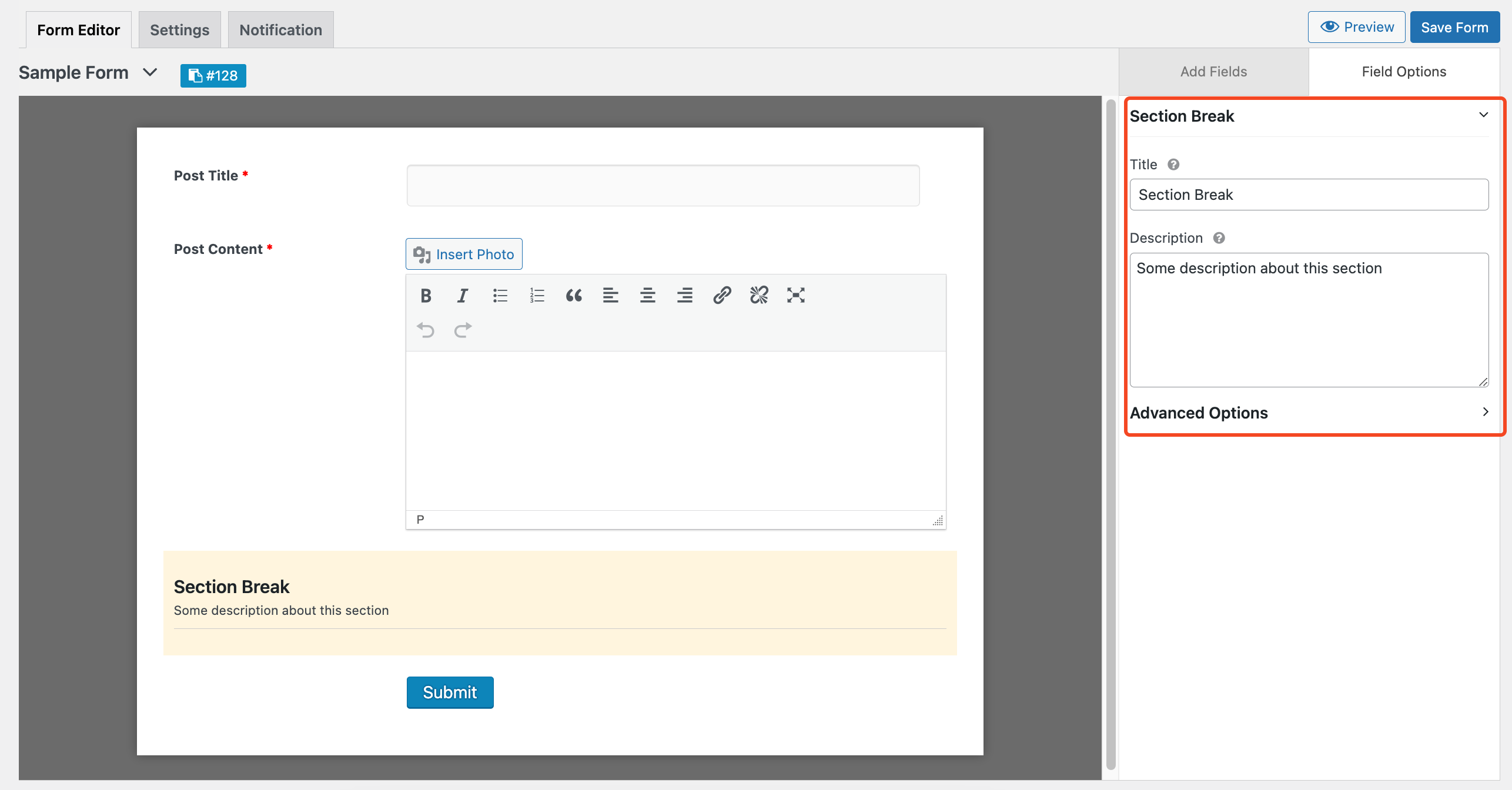Switch to the Notification tab
The width and height of the screenshot is (1512, 790).
(280, 29)
